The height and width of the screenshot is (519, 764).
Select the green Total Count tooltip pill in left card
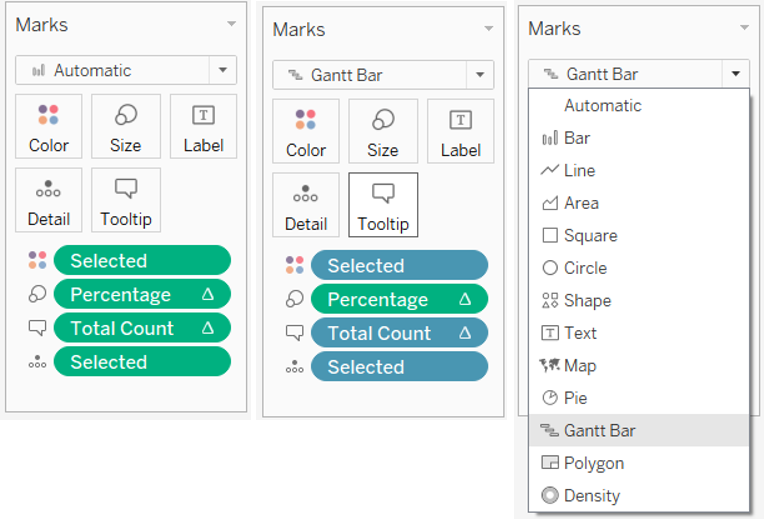click(142, 328)
